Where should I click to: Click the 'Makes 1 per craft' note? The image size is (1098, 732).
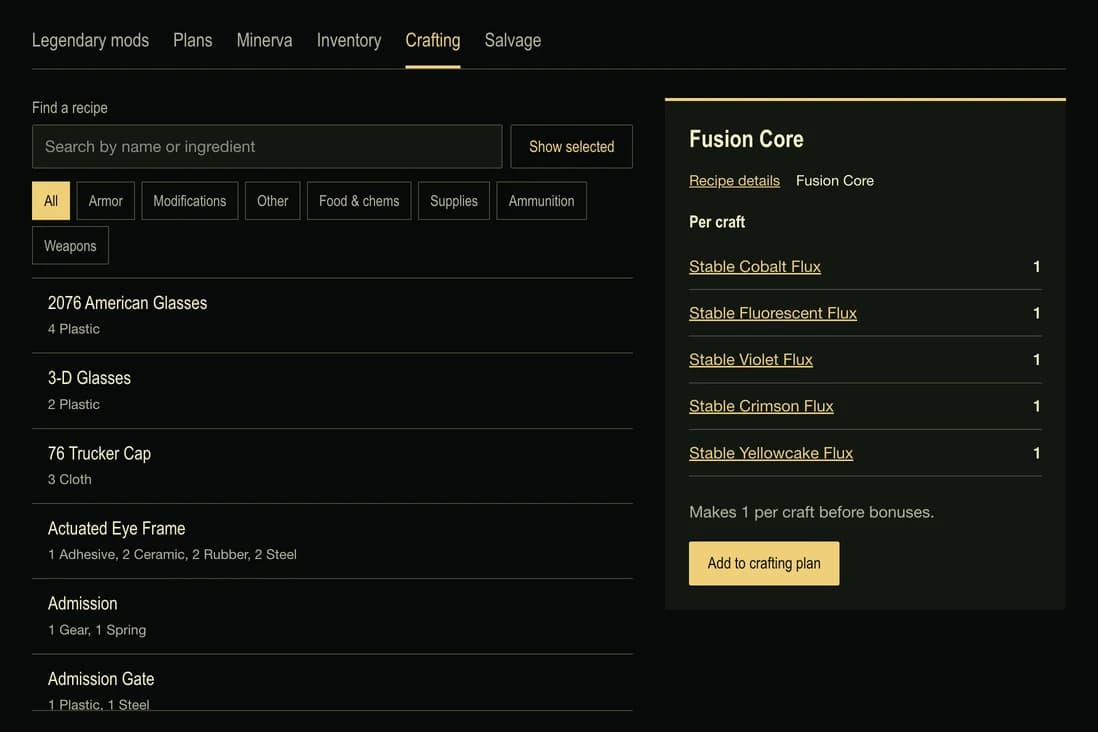[x=811, y=512]
